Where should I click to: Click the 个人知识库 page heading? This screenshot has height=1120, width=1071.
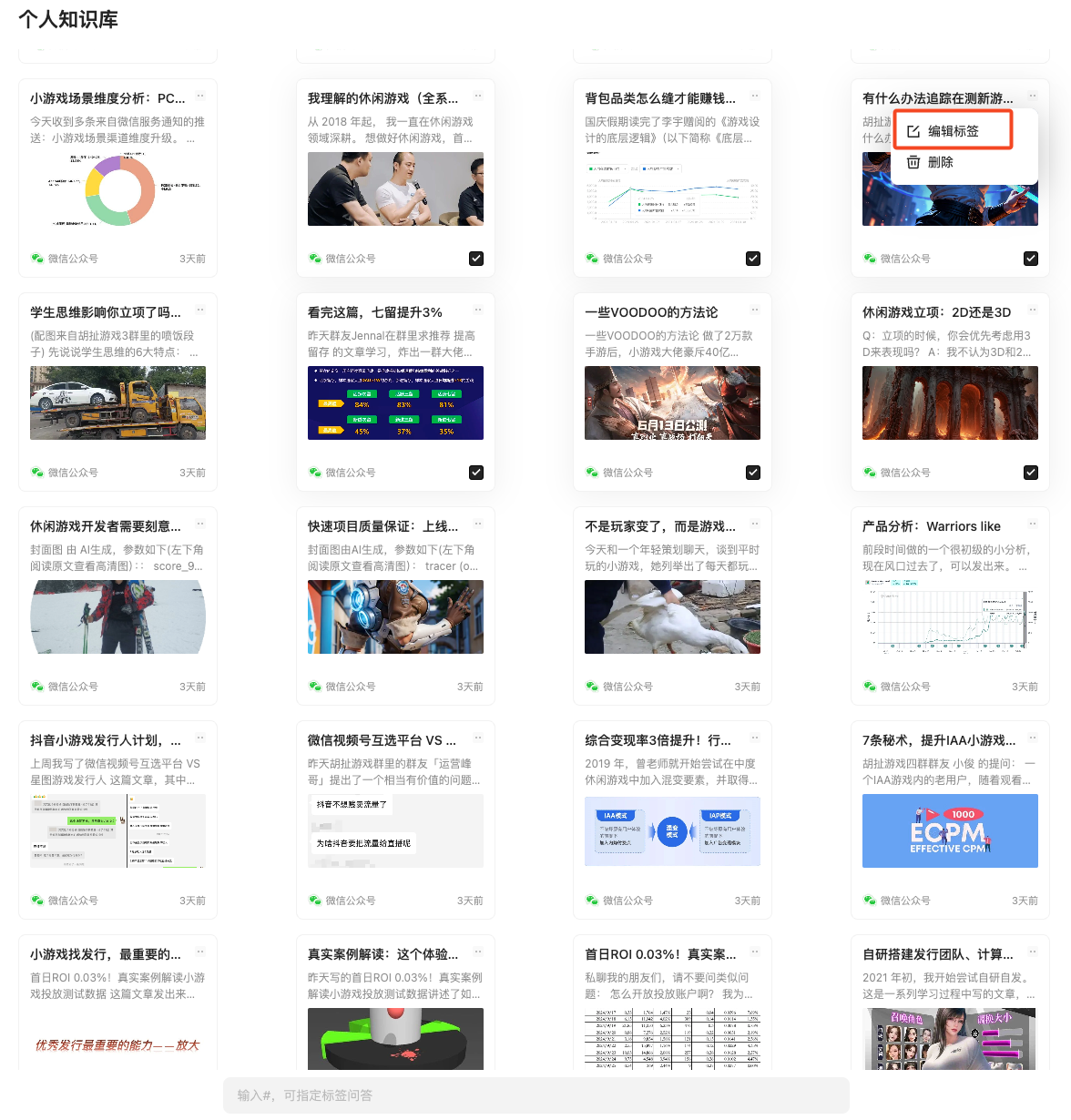pos(68,19)
